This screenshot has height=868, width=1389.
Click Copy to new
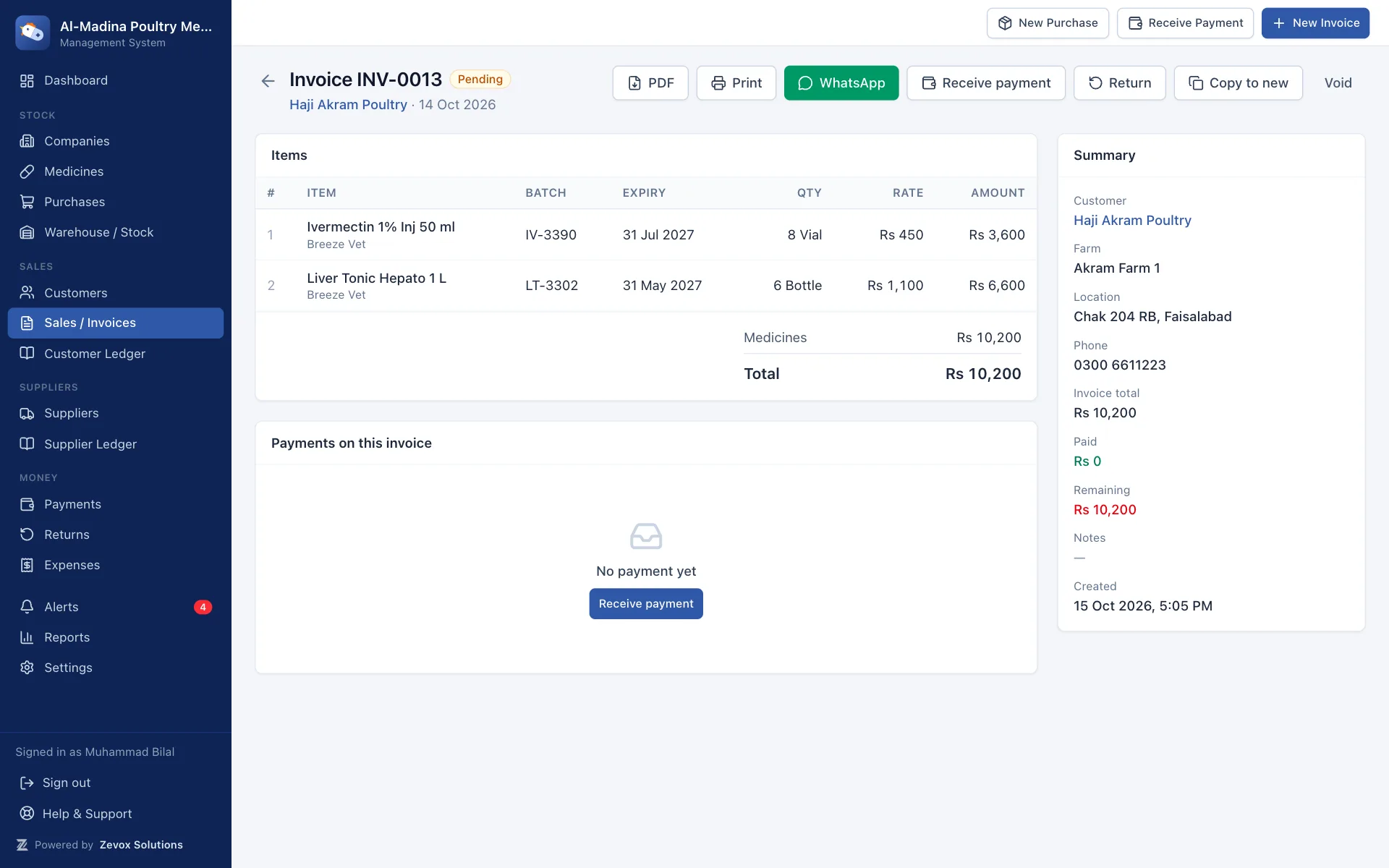click(x=1238, y=82)
